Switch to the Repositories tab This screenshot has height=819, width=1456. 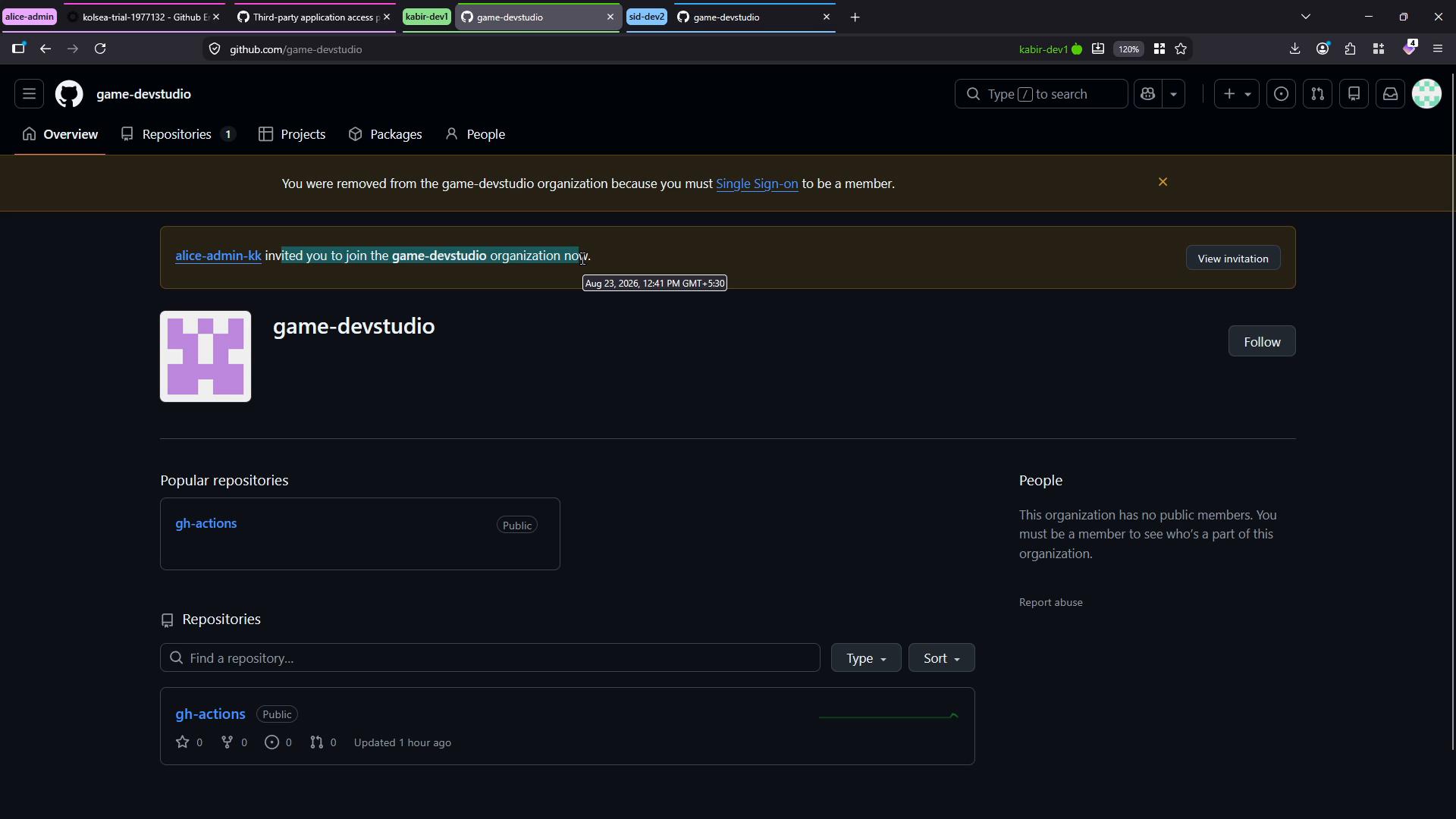[178, 134]
